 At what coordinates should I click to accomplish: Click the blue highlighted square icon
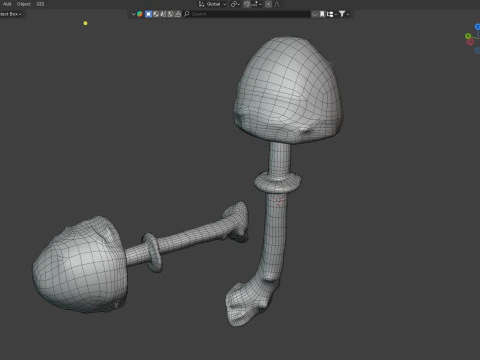[148, 14]
